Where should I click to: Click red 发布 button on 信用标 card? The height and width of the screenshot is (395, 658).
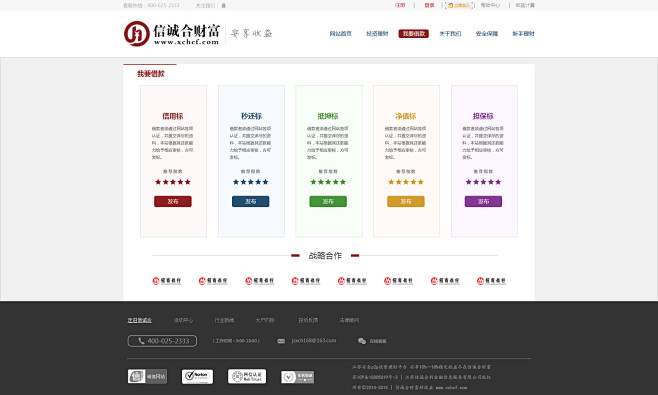[173, 201]
